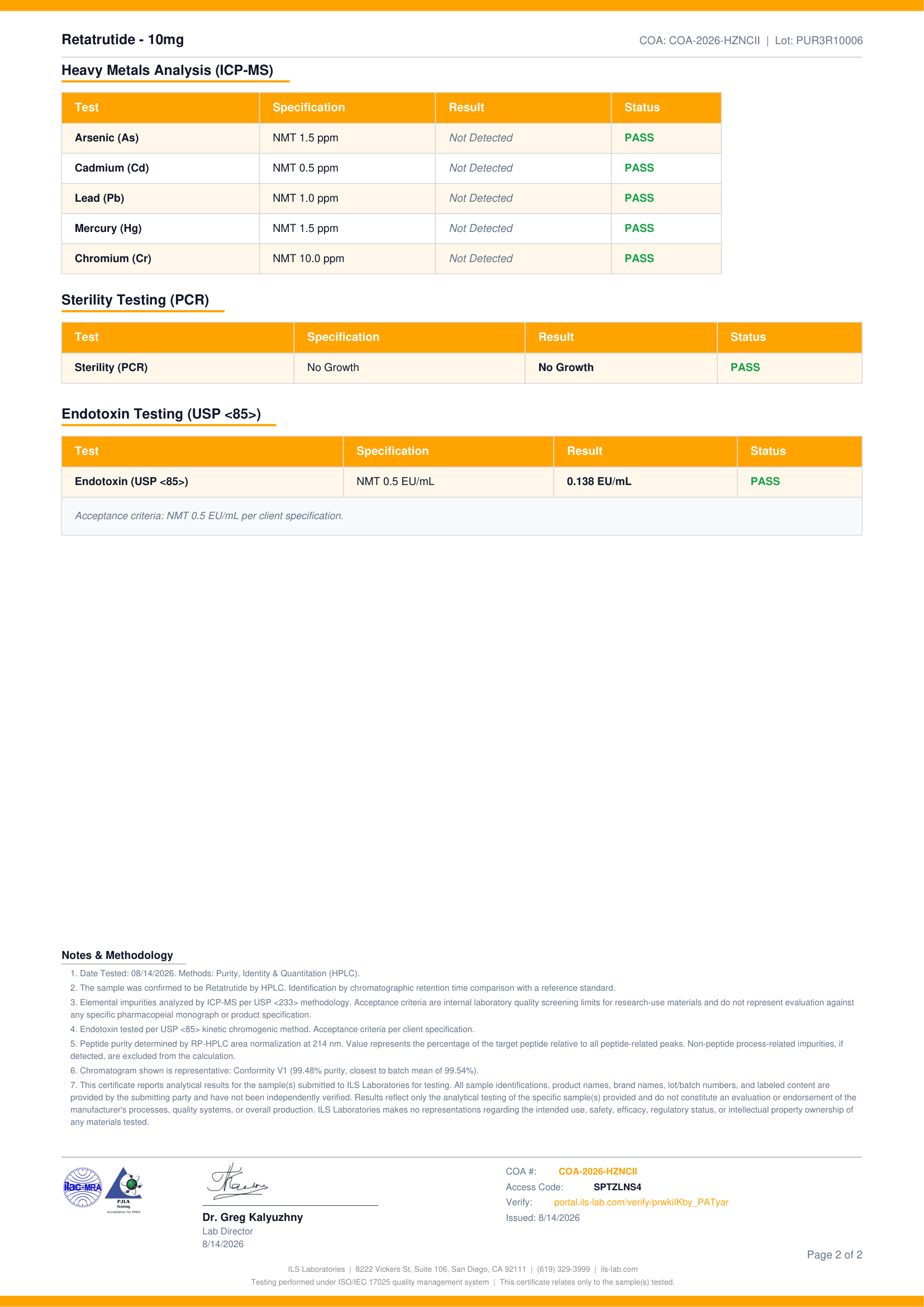Screen dimensions: 924x1307
Task: Click the Lot PUR3R10006 header text
Action: pyautogui.click(x=818, y=40)
